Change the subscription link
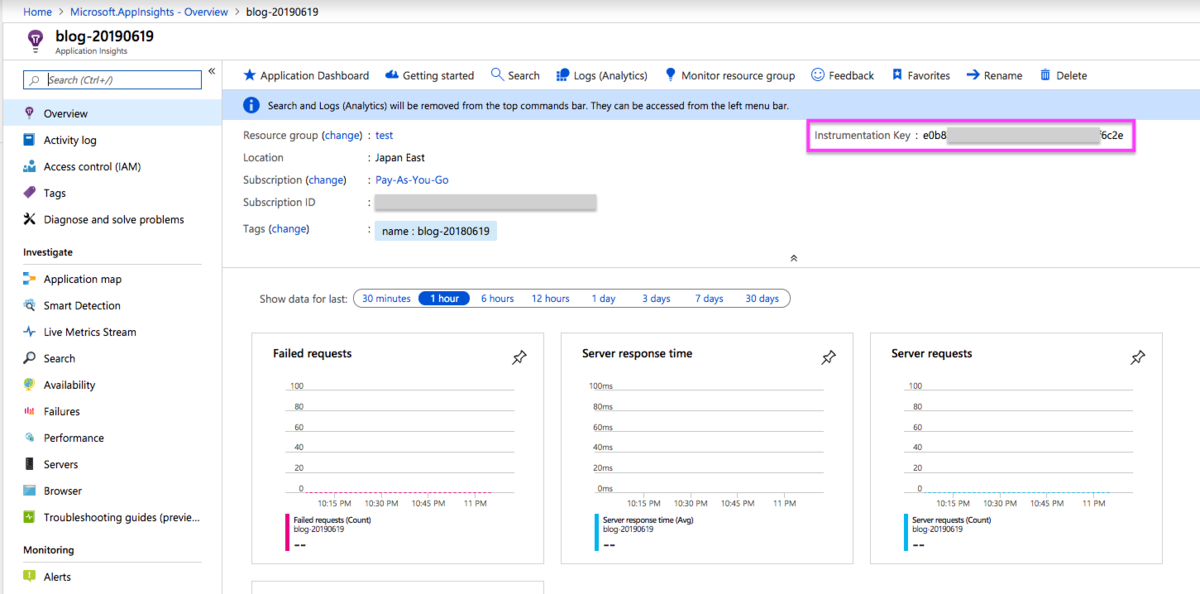 click(x=325, y=180)
